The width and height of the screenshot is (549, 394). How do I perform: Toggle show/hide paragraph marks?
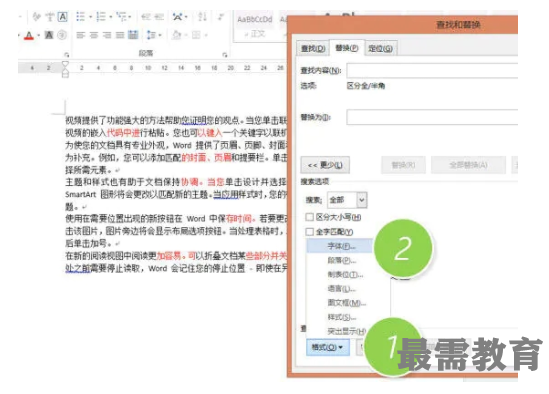(x=221, y=16)
